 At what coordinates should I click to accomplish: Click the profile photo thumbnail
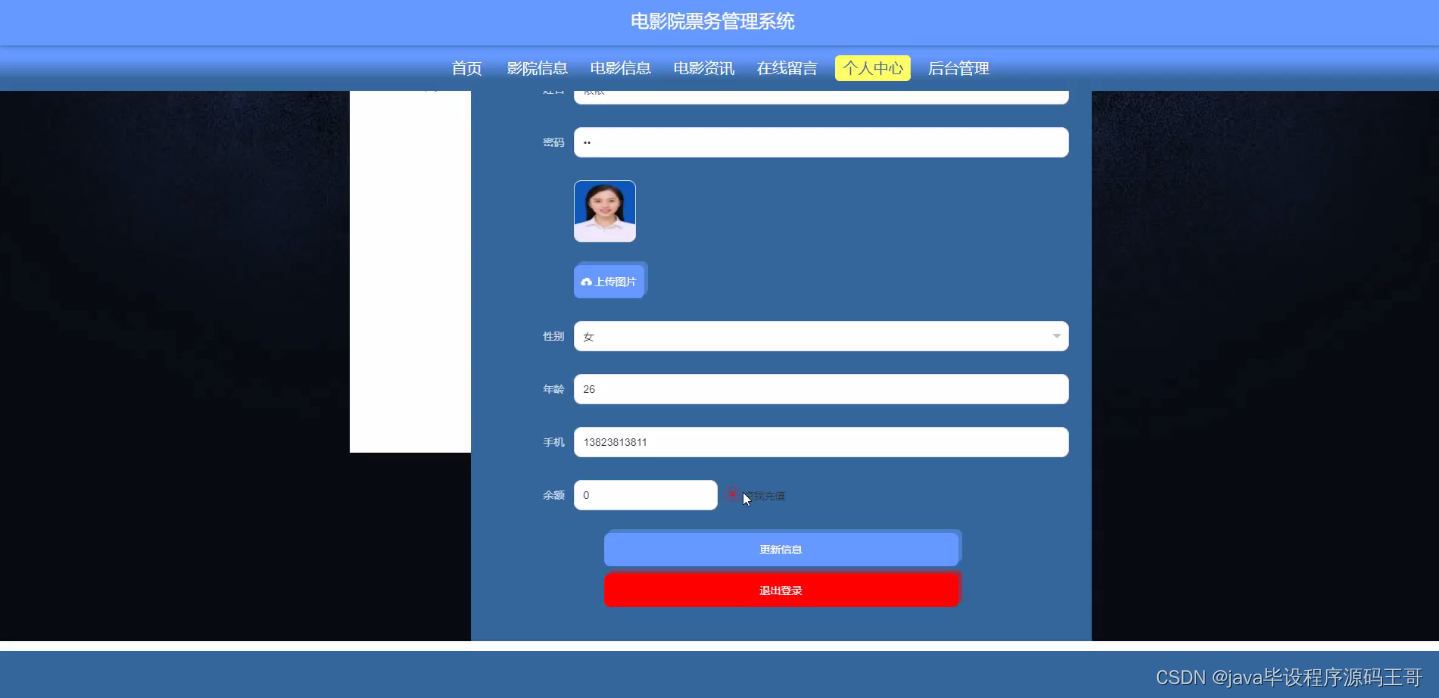pos(605,211)
